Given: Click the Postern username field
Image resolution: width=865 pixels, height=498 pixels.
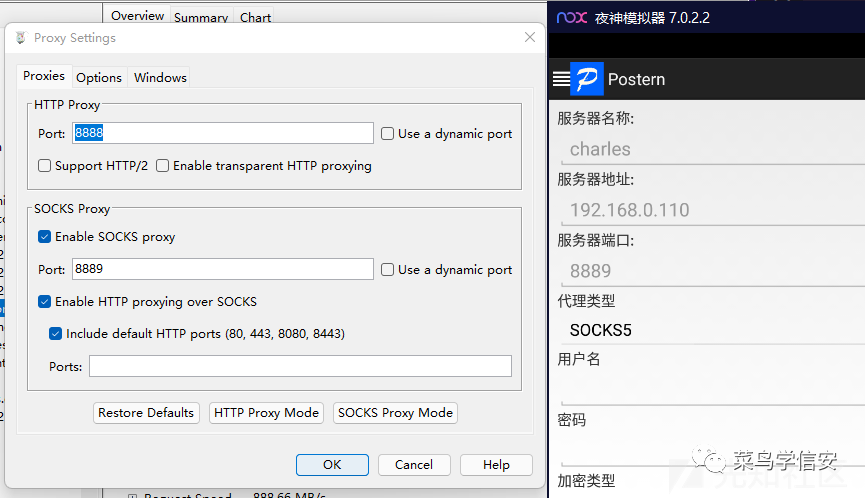Looking at the screenshot, I should [x=712, y=390].
